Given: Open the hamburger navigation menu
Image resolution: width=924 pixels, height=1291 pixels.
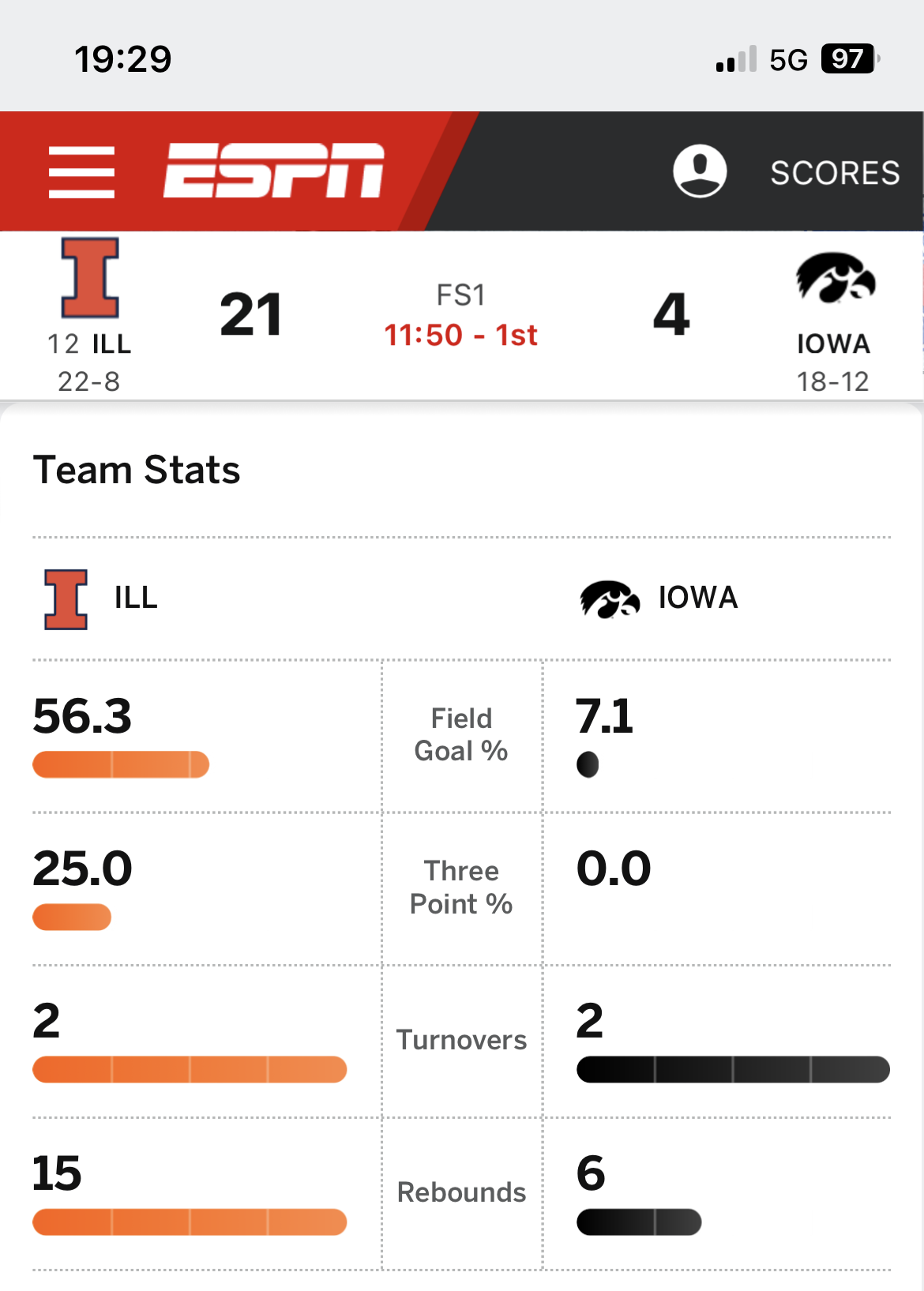Looking at the screenshot, I should click(x=81, y=172).
